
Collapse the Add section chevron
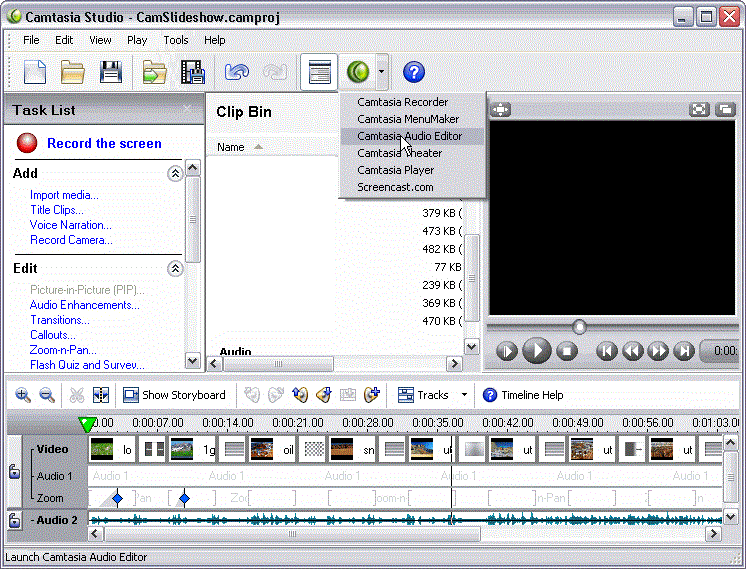pos(175,174)
